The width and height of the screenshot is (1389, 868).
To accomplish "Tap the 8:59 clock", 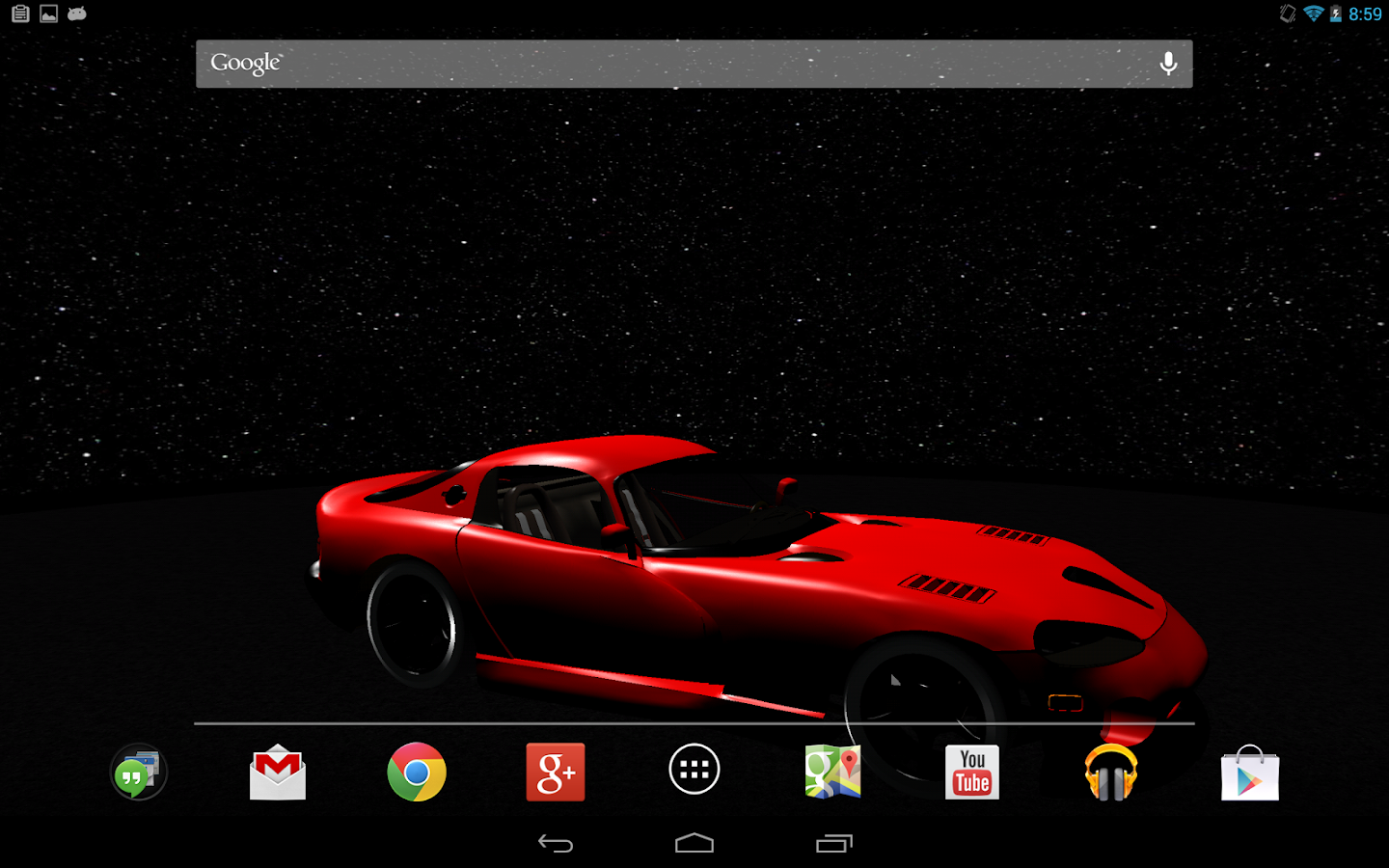I will [x=1365, y=14].
